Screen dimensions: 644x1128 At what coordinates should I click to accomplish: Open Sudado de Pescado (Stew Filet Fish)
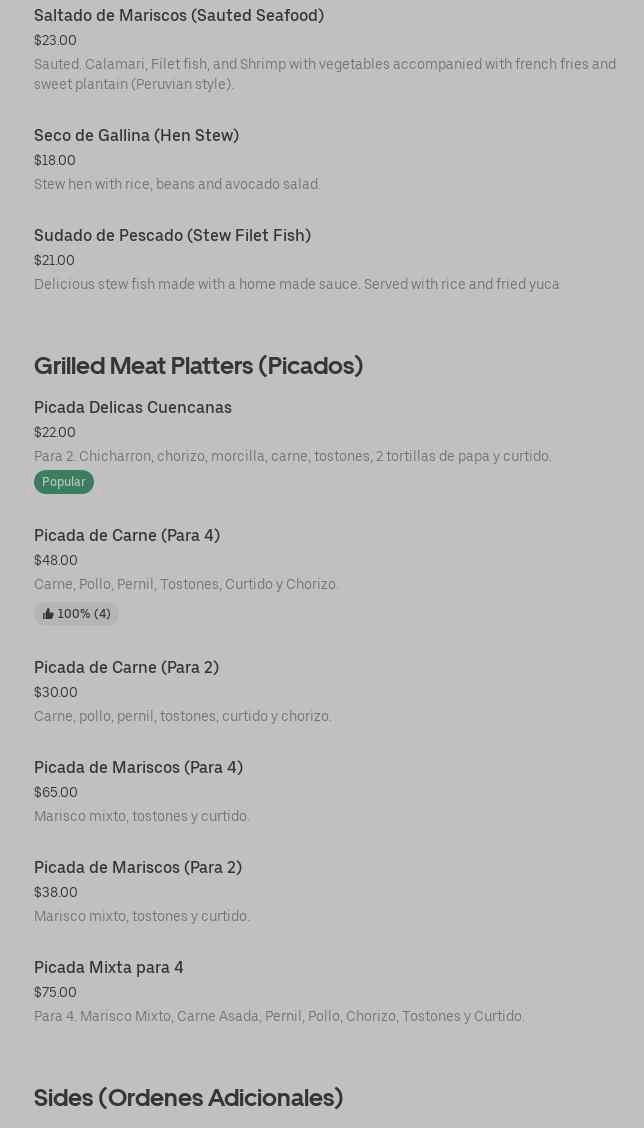tap(172, 236)
